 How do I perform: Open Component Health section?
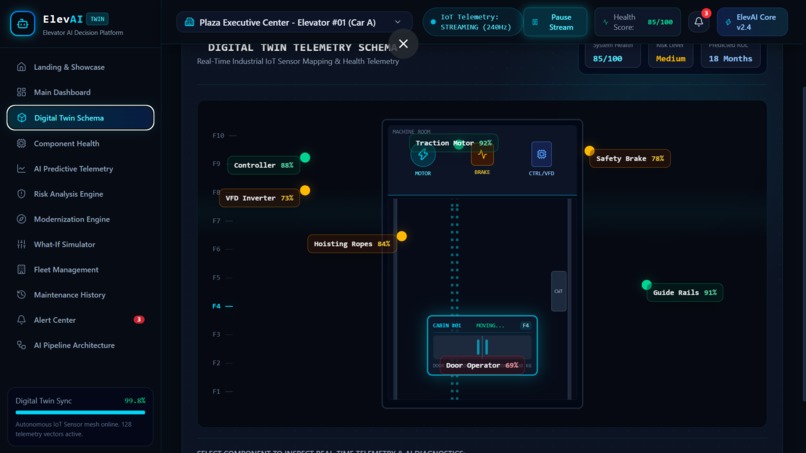point(80,143)
